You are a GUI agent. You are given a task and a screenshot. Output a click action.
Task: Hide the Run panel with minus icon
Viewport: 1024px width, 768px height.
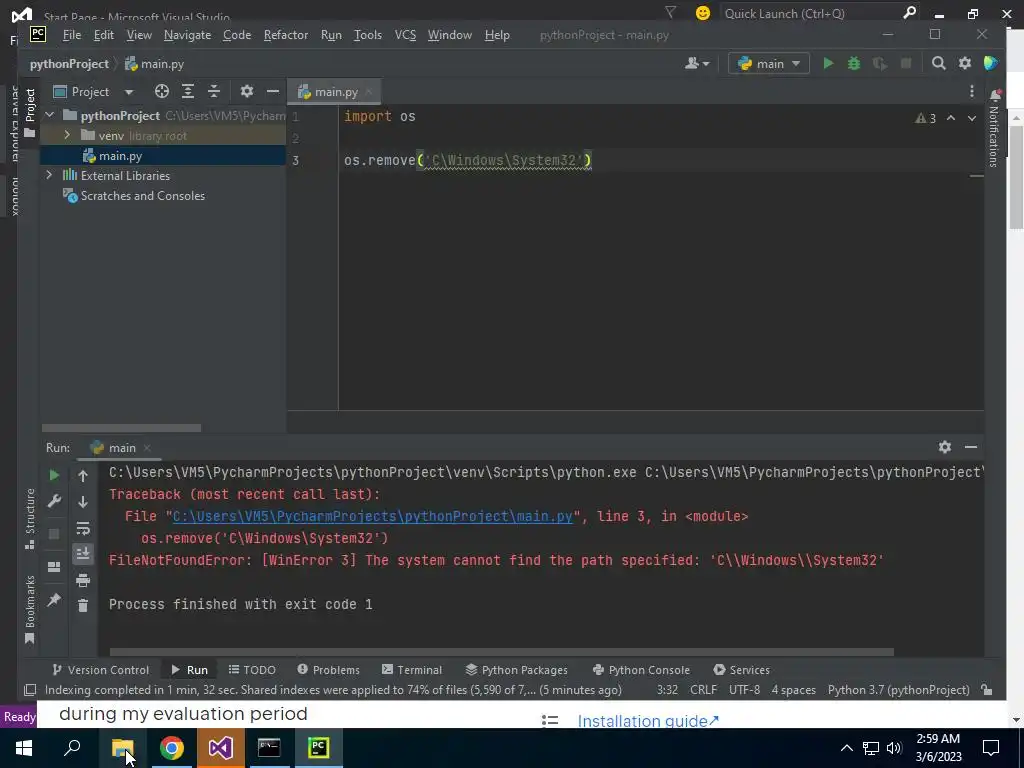click(x=971, y=447)
